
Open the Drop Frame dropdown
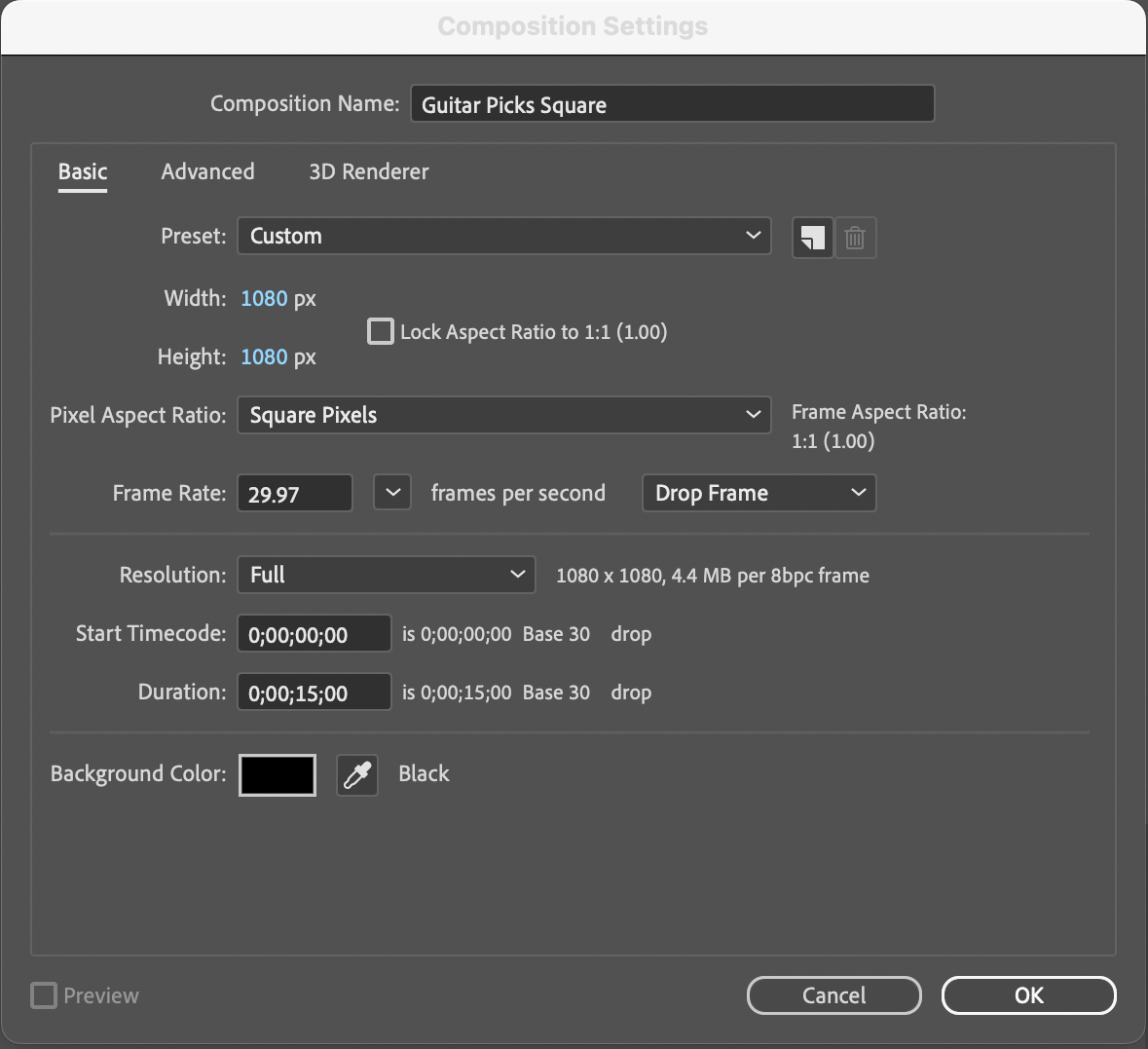click(x=759, y=493)
